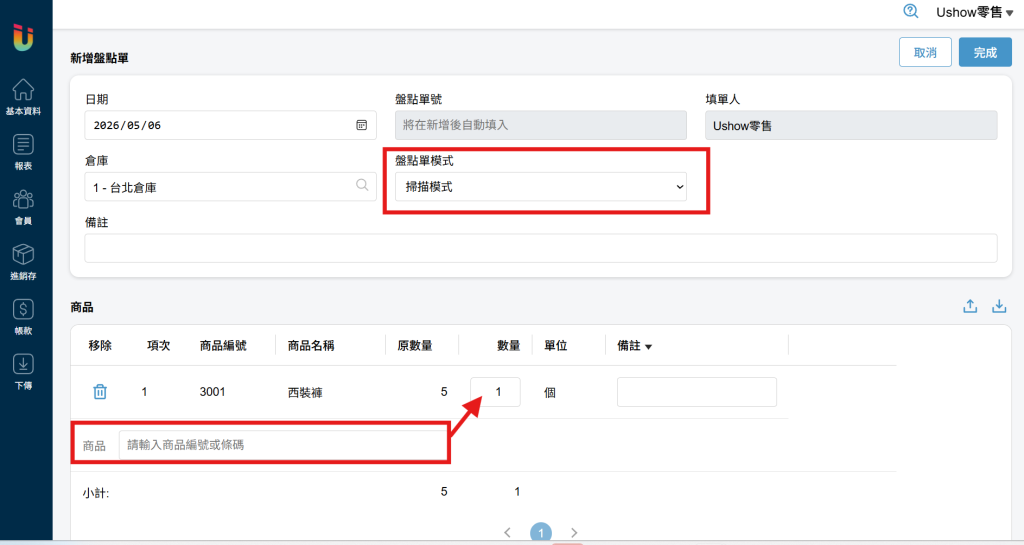Search warehouses with the magnifier icon

(x=362, y=185)
